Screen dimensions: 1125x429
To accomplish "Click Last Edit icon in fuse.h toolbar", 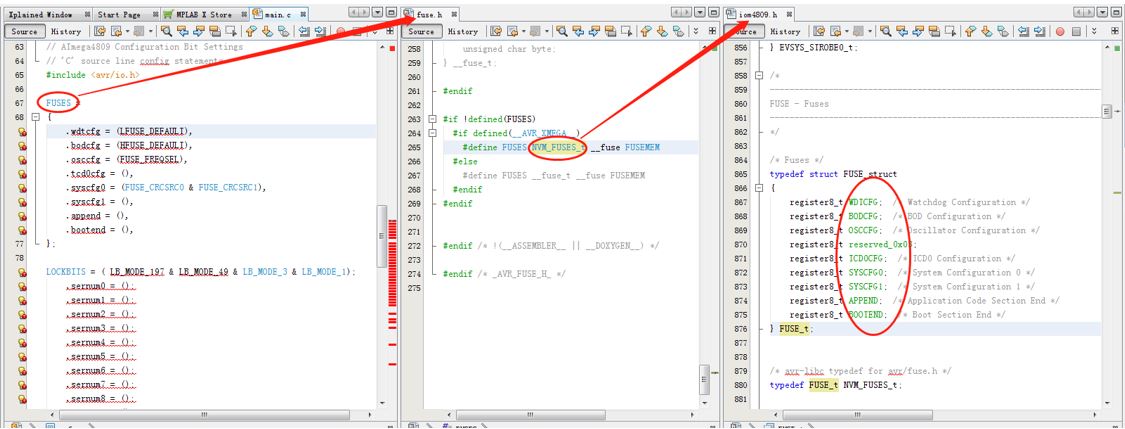I will click(496, 32).
